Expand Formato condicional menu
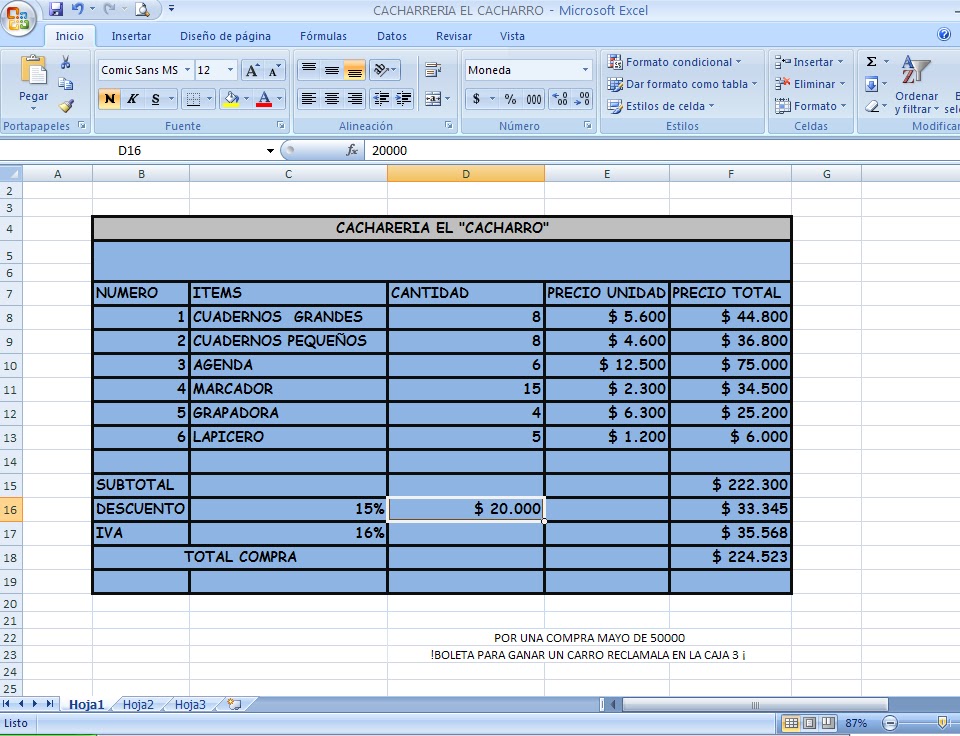 [673, 62]
